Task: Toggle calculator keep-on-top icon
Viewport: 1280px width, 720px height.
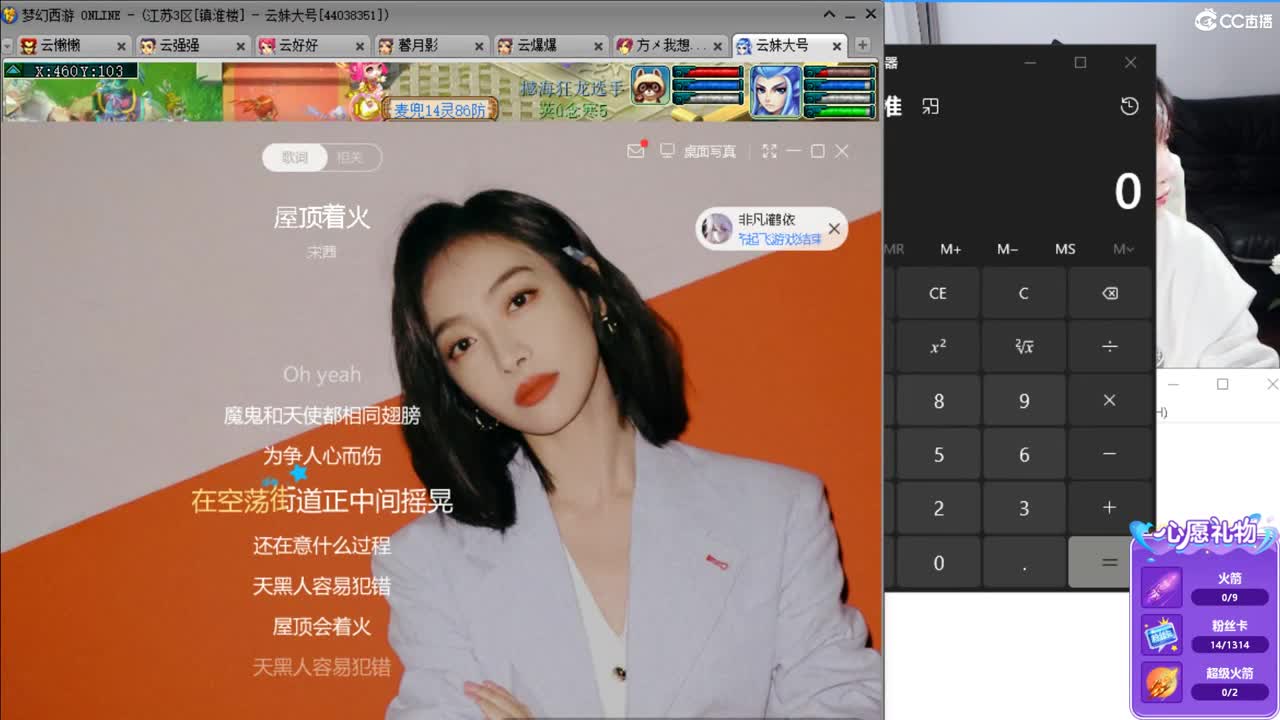Action: 931,106
